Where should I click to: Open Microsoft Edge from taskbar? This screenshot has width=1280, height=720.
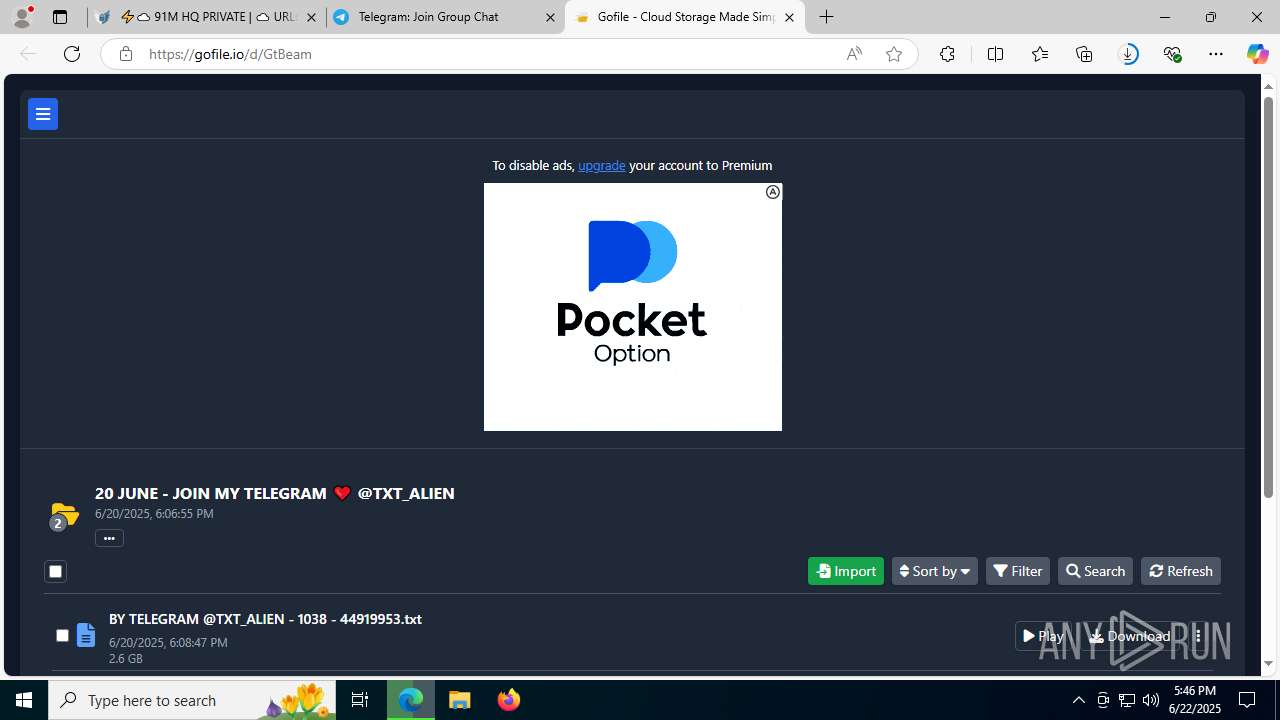click(x=411, y=700)
